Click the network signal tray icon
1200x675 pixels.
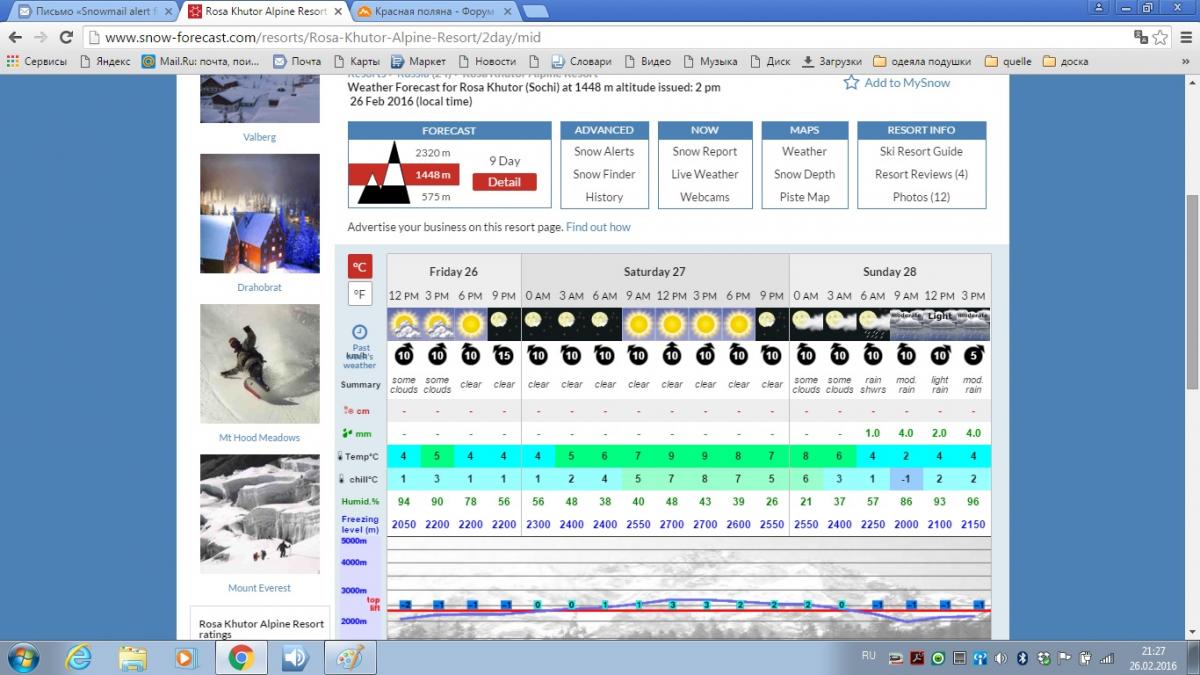1107,658
